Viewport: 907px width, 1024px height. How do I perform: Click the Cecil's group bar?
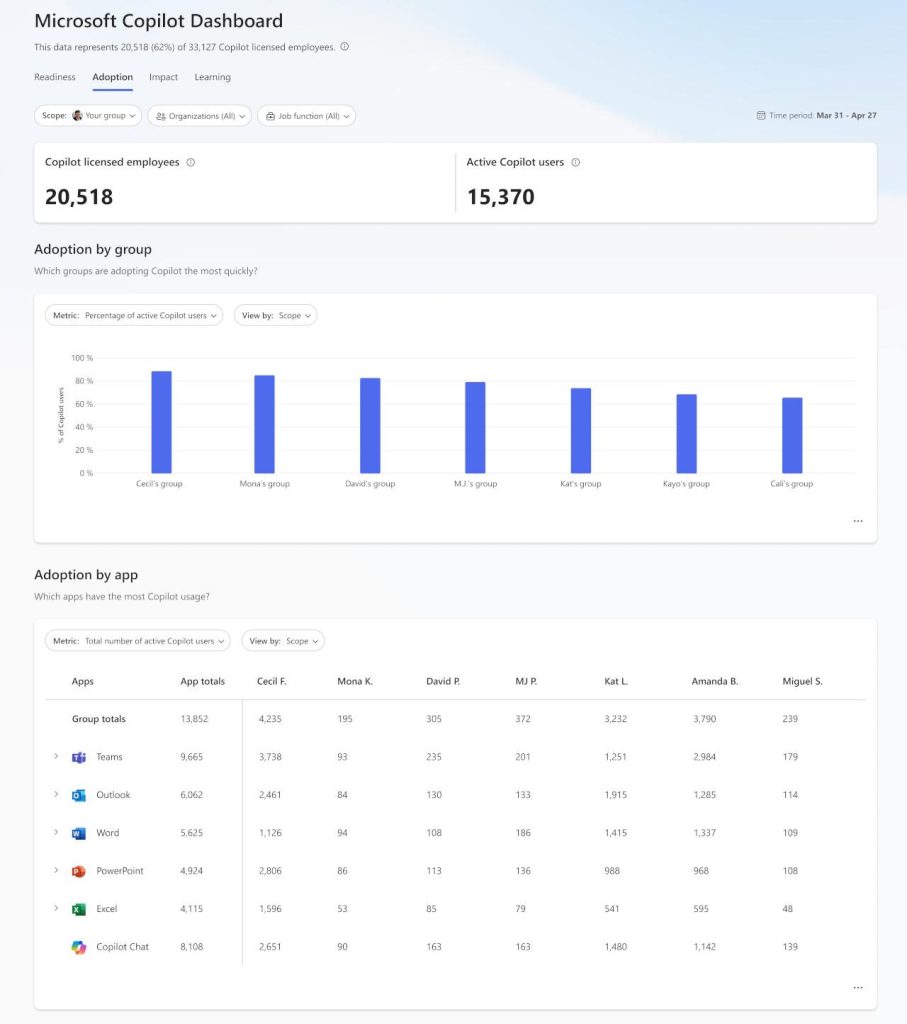tap(161, 422)
